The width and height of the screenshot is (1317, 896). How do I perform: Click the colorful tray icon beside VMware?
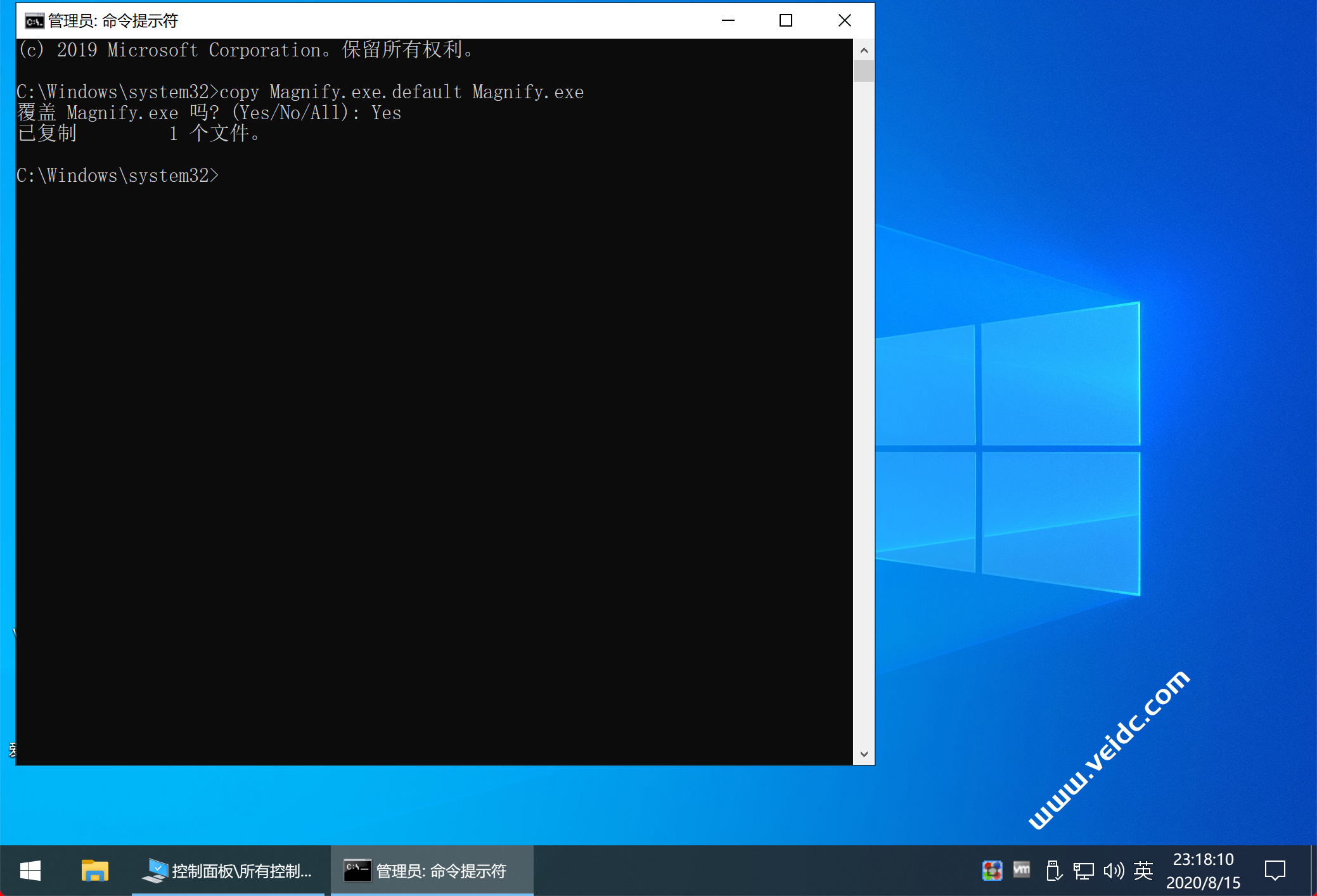(x=992, y=871)
